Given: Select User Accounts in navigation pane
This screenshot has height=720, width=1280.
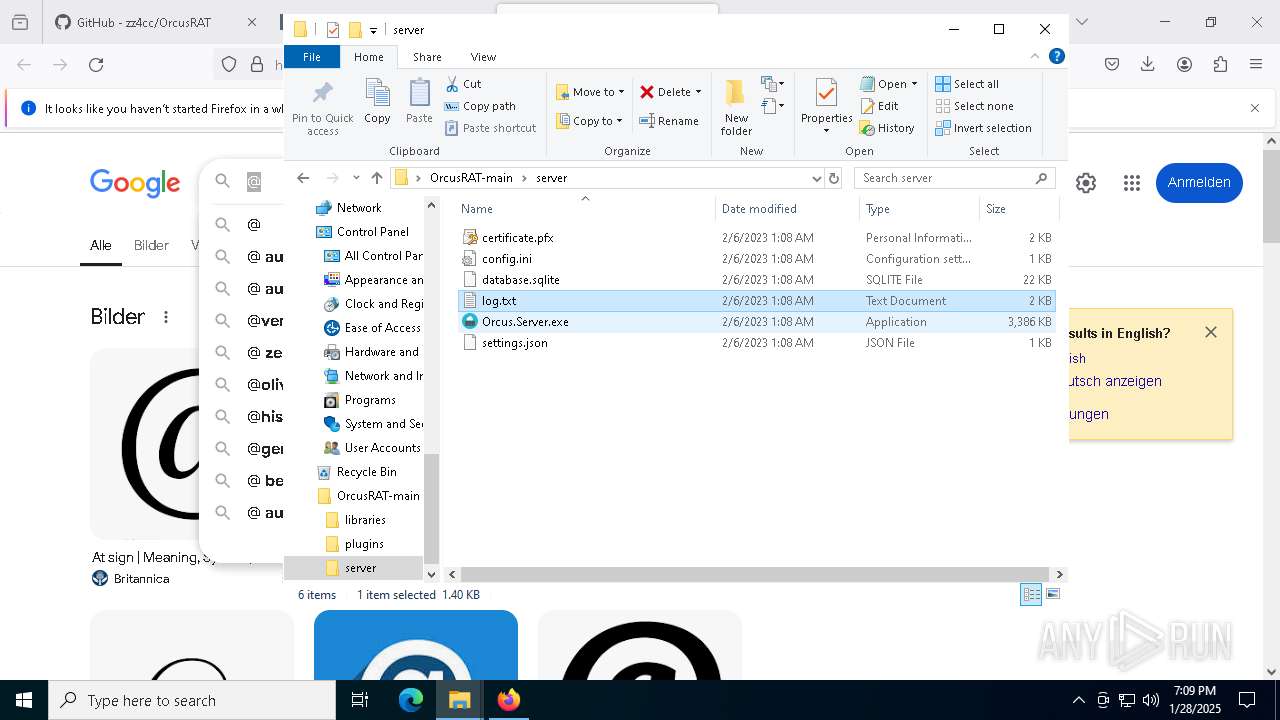Looking at the screenshot, I should (x=382, y=448).
